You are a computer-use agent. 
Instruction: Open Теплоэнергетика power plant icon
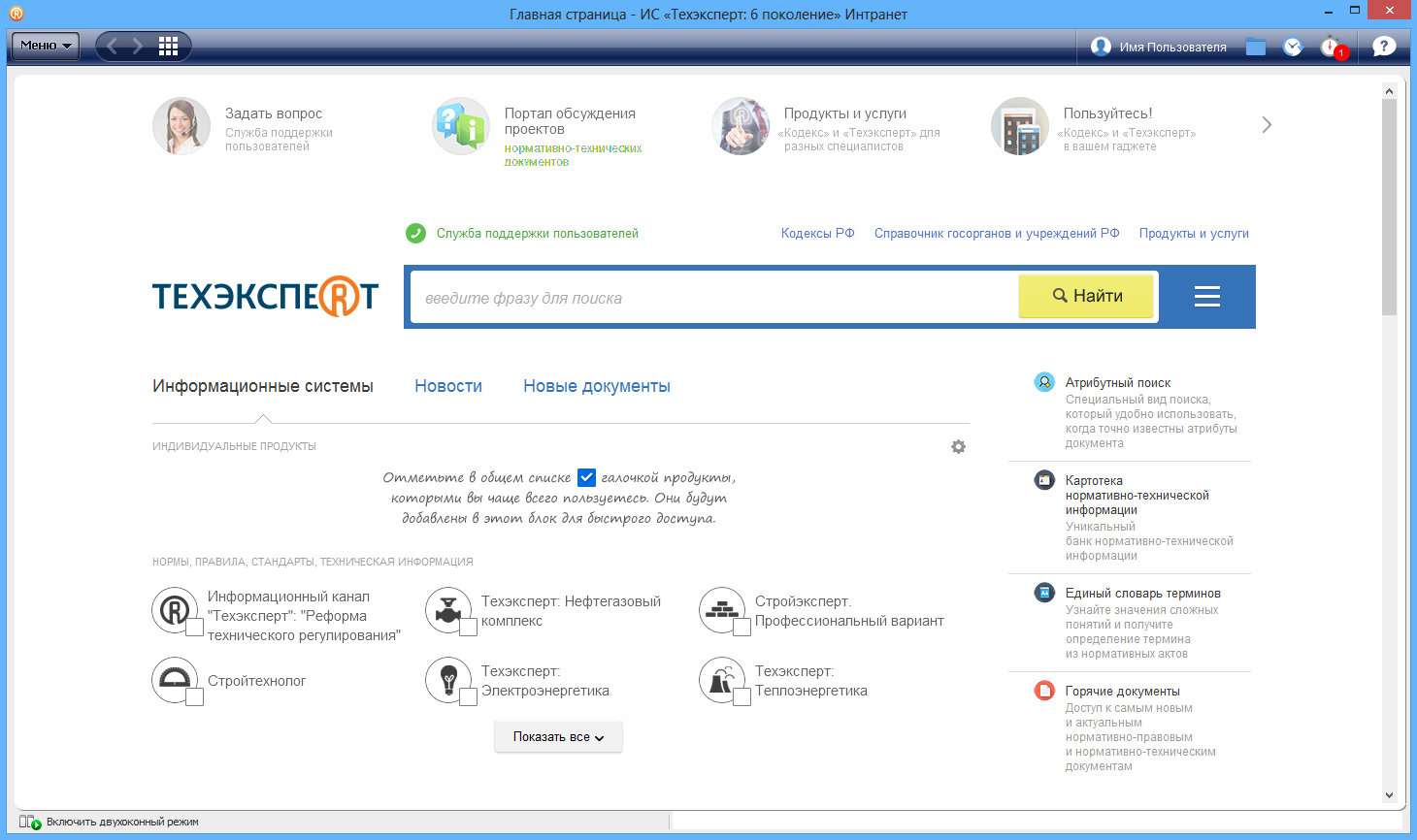pyautogui.click(x=722, y=680)
